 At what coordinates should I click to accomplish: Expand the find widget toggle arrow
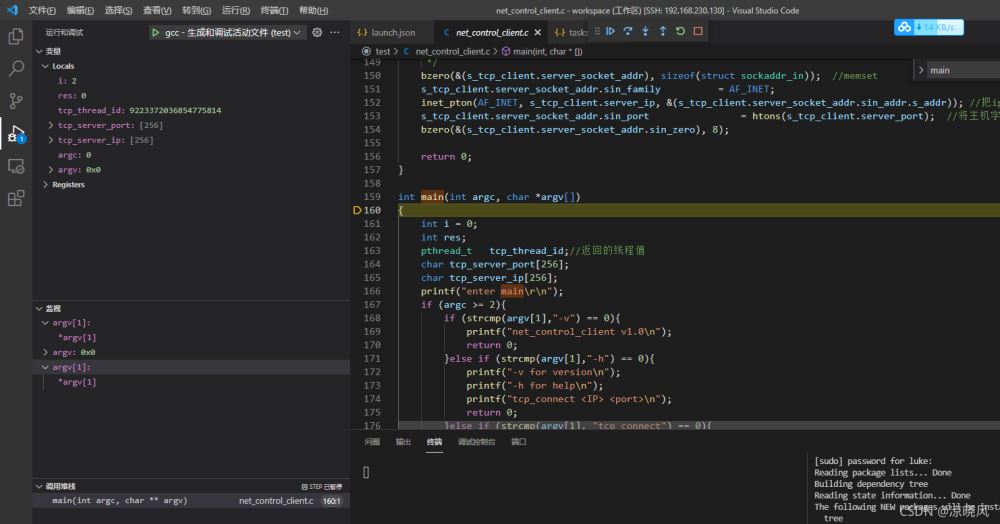(x=920, y=70)
